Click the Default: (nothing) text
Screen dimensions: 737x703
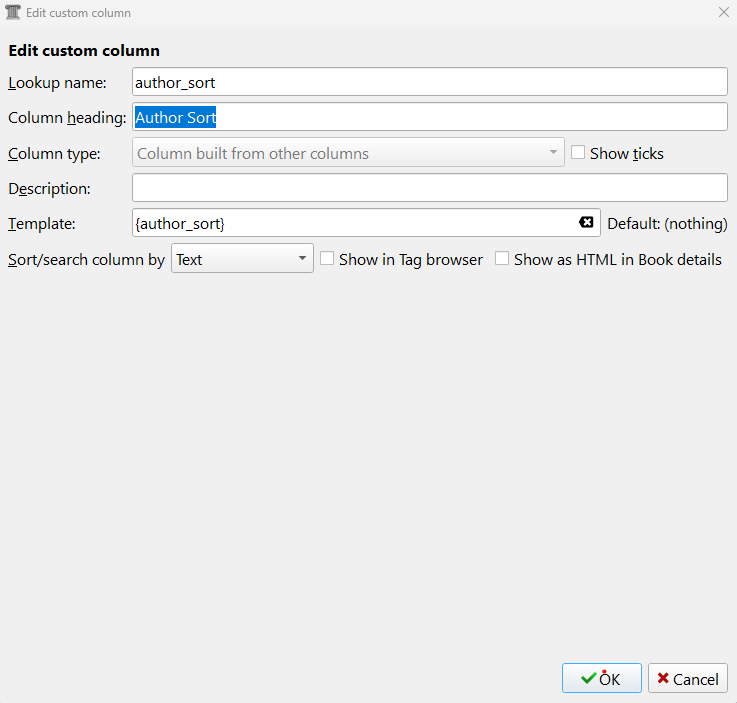point(667,223)
